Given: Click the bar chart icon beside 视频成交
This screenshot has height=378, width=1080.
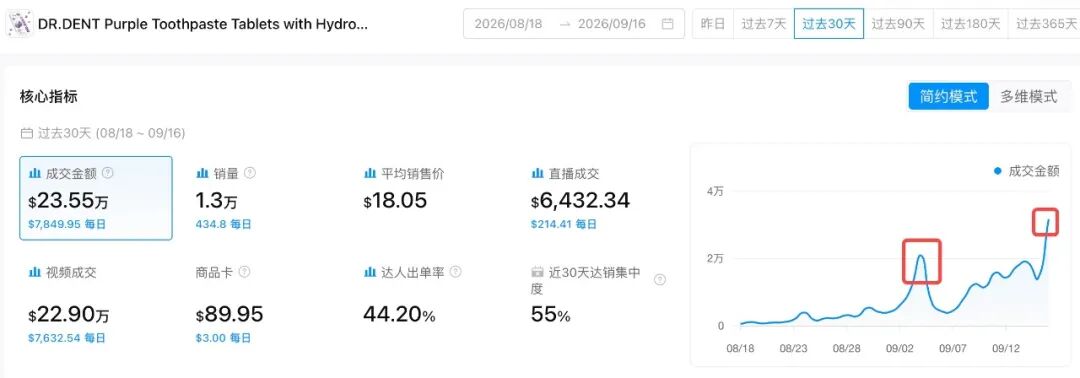Looking at the screenshot, I should [x=34, y=273].
